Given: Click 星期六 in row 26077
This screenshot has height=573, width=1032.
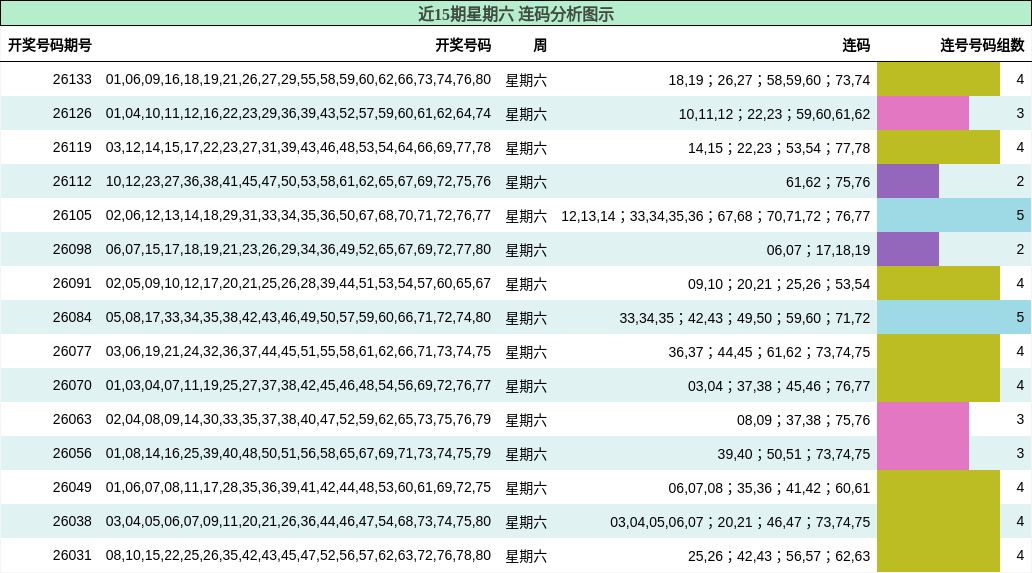Looking at the screenshot, I should point(526,352).
